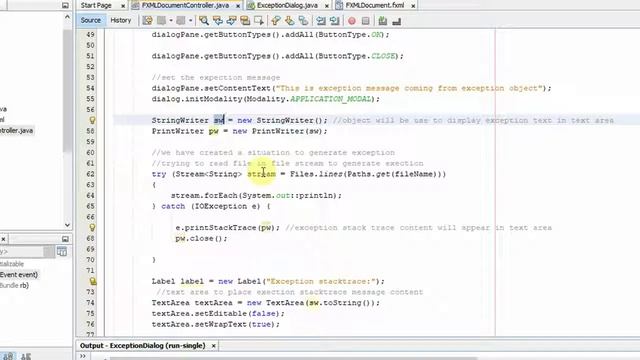Image resolution: width=640 pixels, height=360 pixels.
Task: Select FXMLDocumentController.java tab
Action: [x=184, y=5]
